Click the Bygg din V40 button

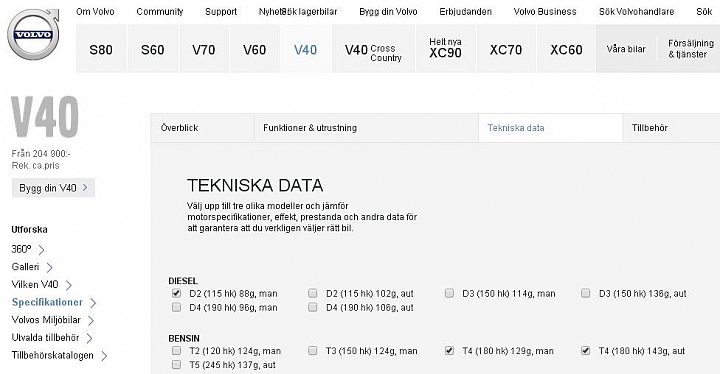click(53, 188)
